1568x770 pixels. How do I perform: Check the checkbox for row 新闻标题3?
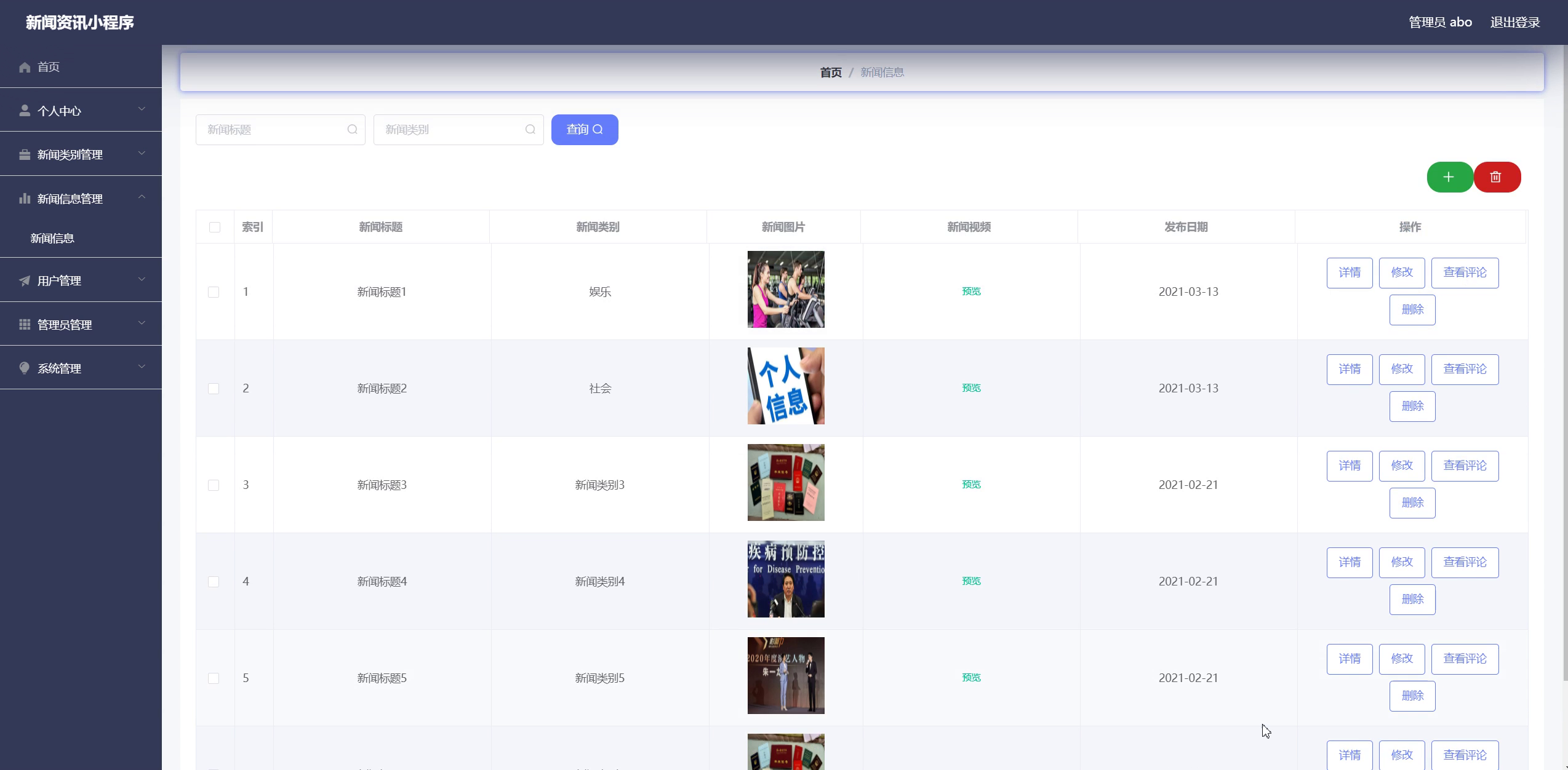pos(214,485)
